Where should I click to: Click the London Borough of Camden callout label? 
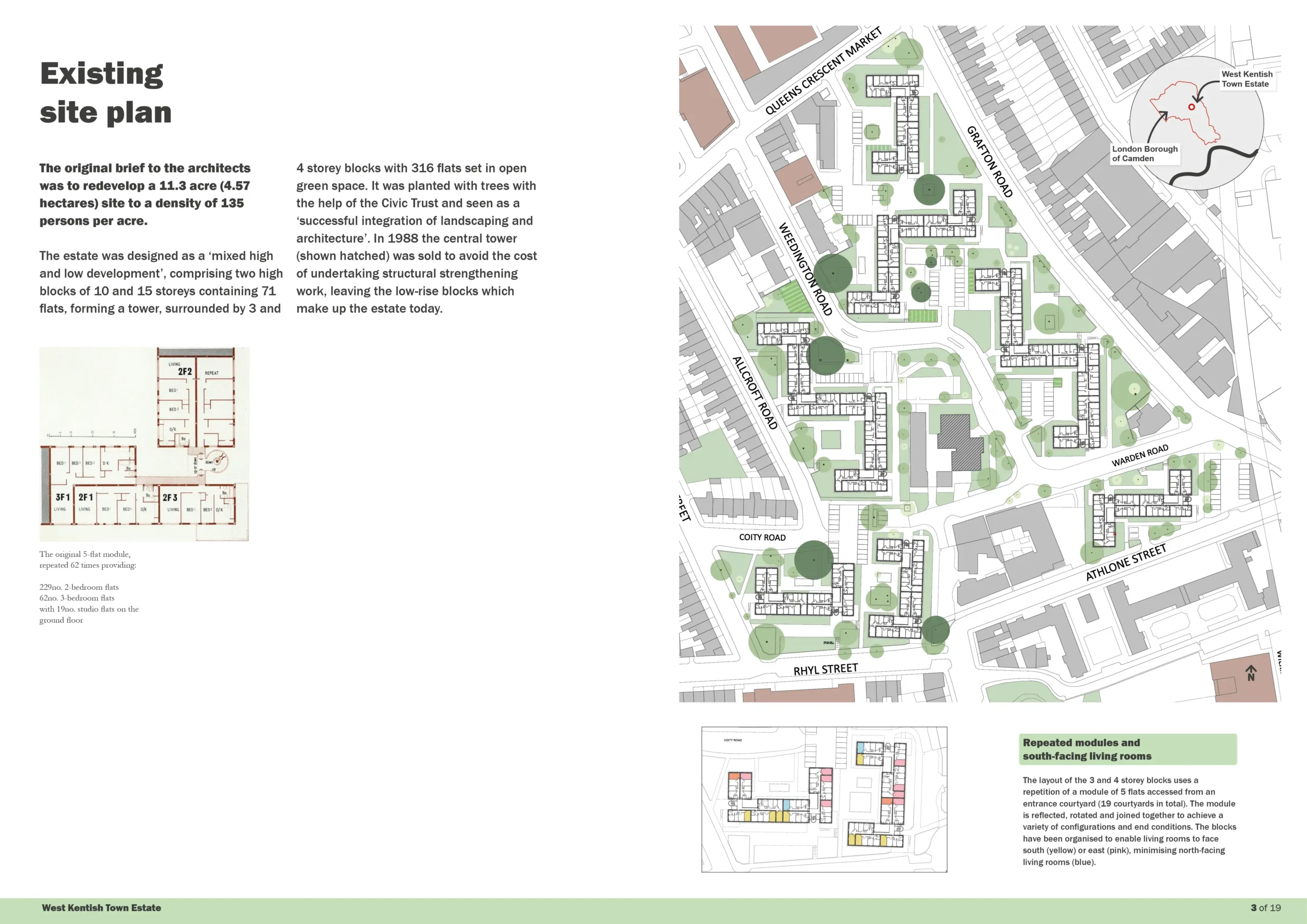[x=1144, y=154]
